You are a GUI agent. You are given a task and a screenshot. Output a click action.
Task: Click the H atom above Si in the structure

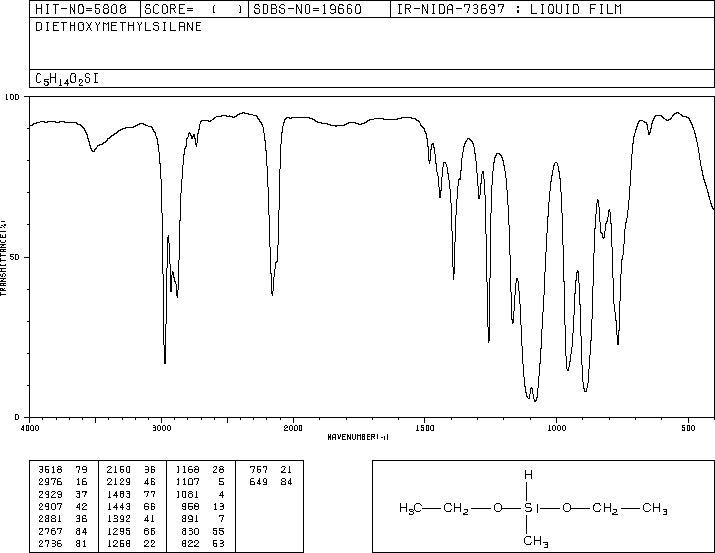(x=528, y=475)
